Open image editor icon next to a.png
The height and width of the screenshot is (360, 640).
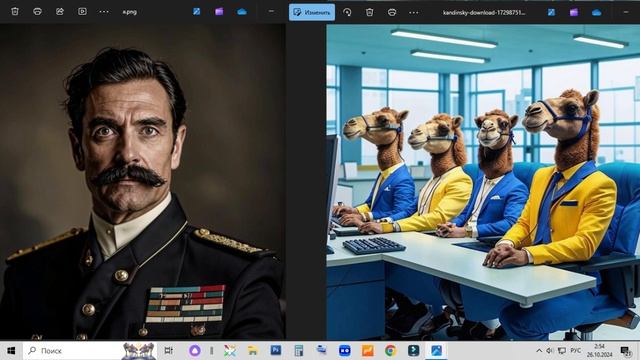[197, 11]
